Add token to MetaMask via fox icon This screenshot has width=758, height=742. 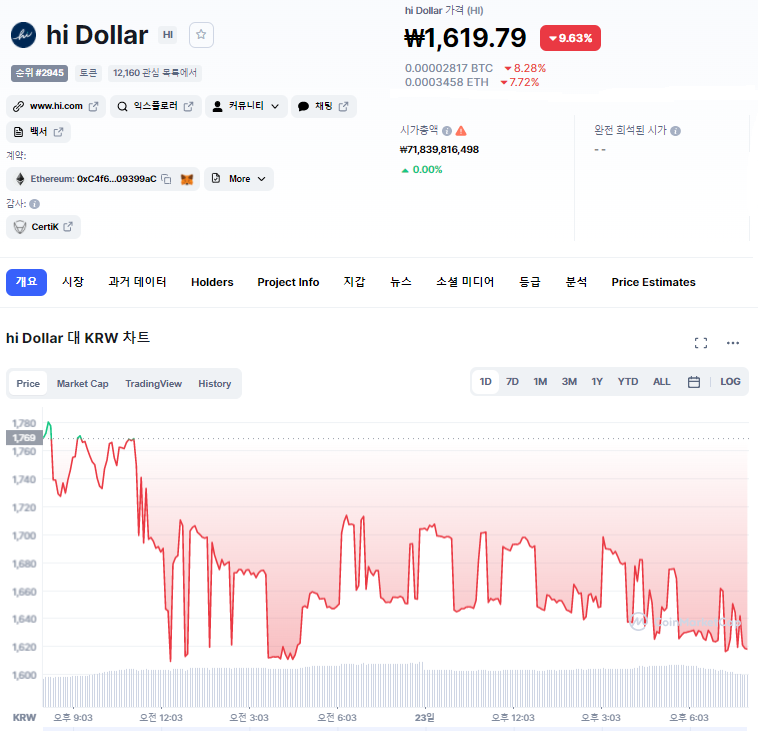187,179
